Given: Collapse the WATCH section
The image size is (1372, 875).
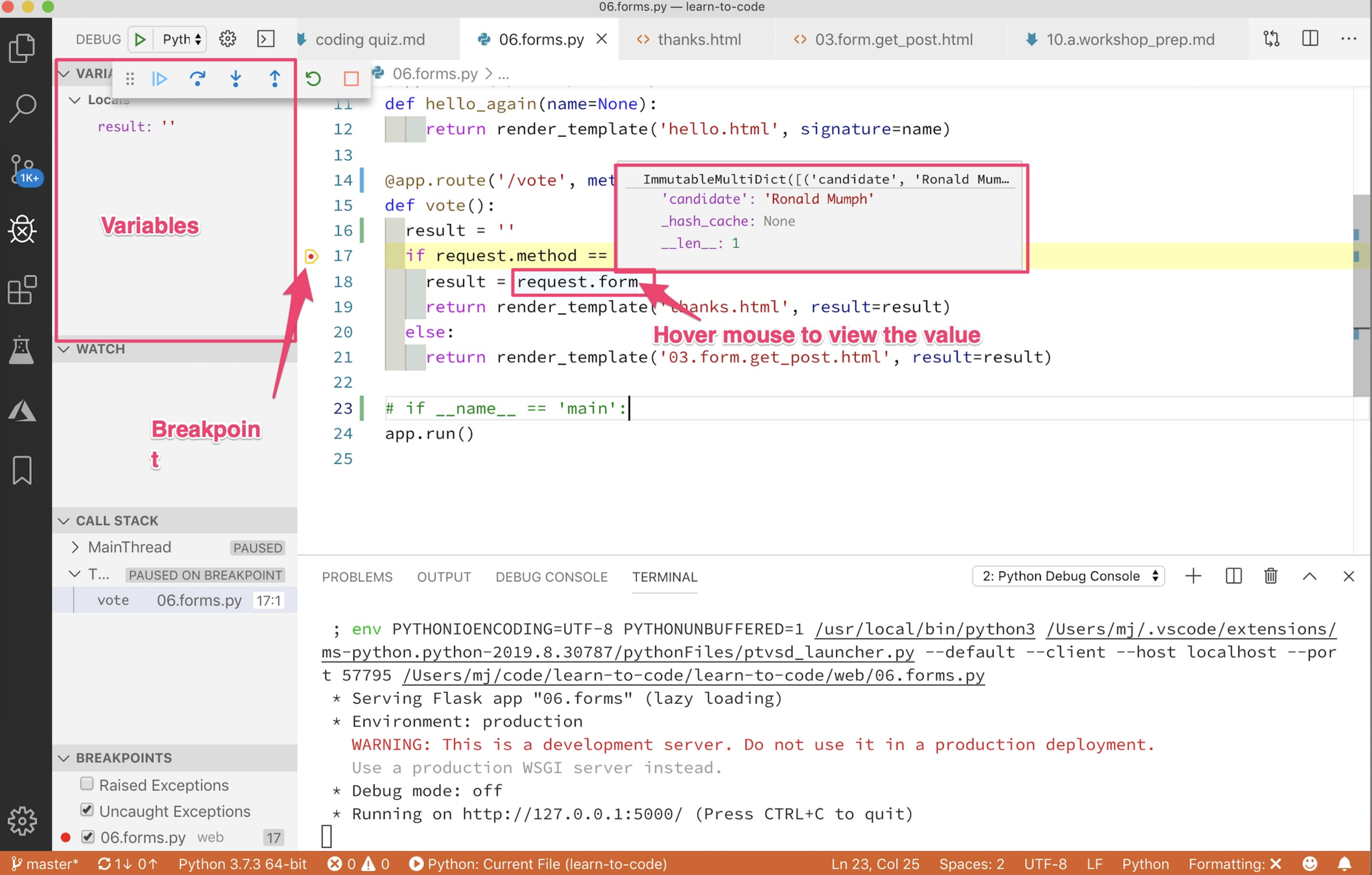Looking at the screenshot, I should (64, 349).
